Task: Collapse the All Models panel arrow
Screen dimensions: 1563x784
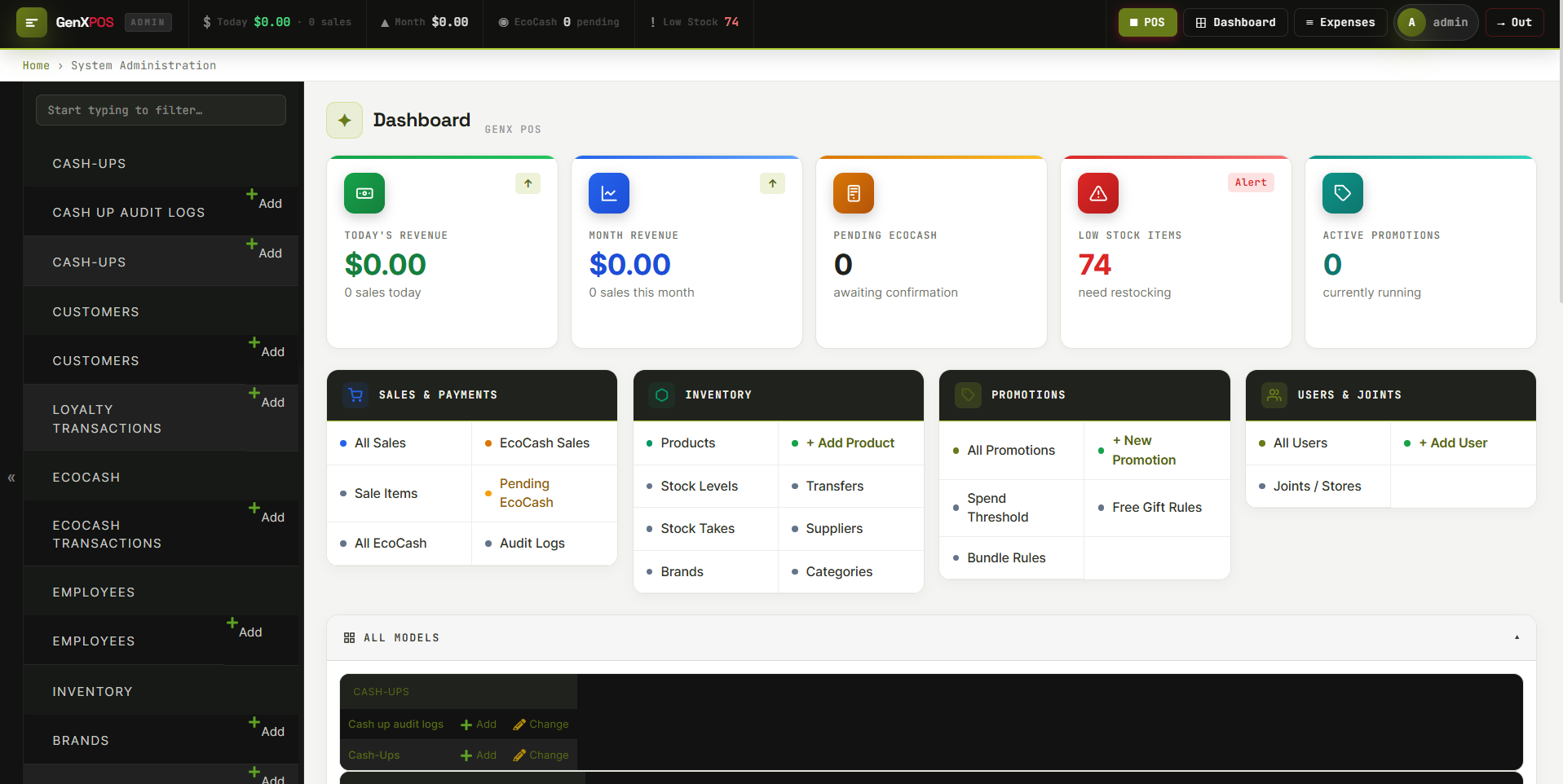Action: coord(1517,637)
